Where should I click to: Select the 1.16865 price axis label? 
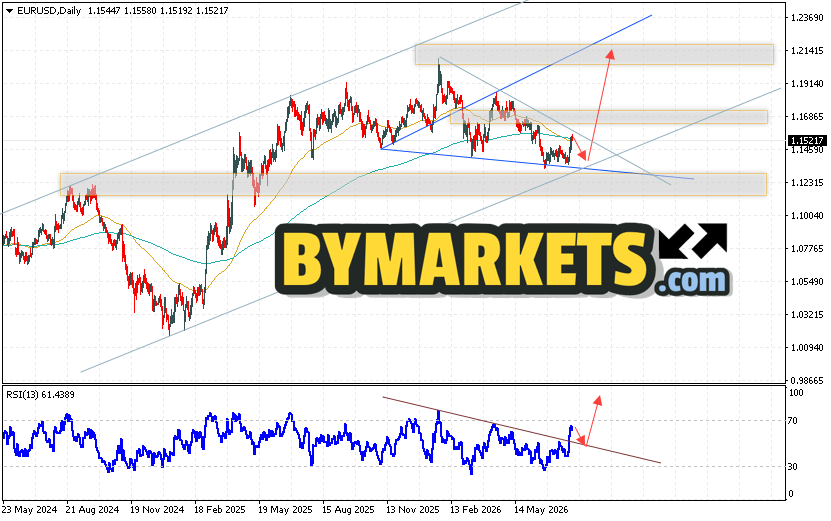click(807, 117)
